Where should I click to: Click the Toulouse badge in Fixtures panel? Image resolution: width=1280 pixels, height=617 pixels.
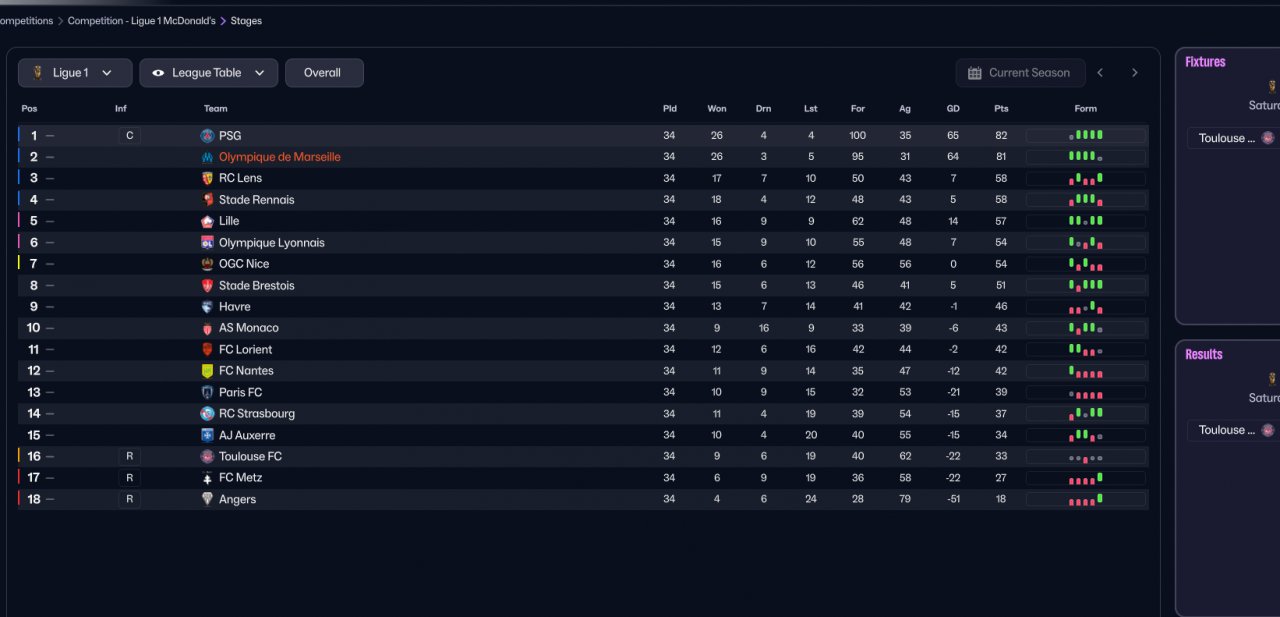click(x=1268, y=138)
